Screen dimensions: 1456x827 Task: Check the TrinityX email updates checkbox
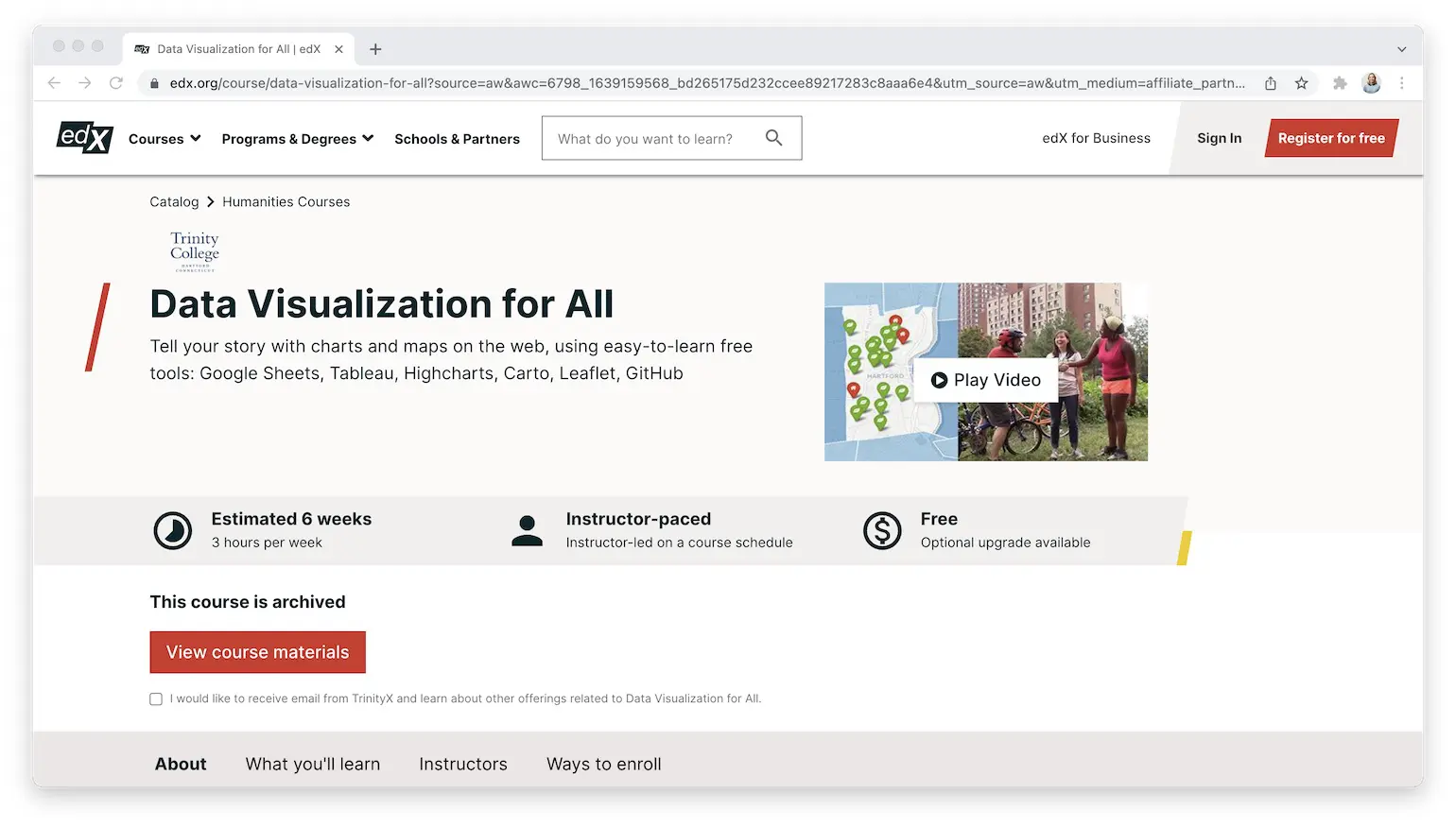[x=156, y=698]
